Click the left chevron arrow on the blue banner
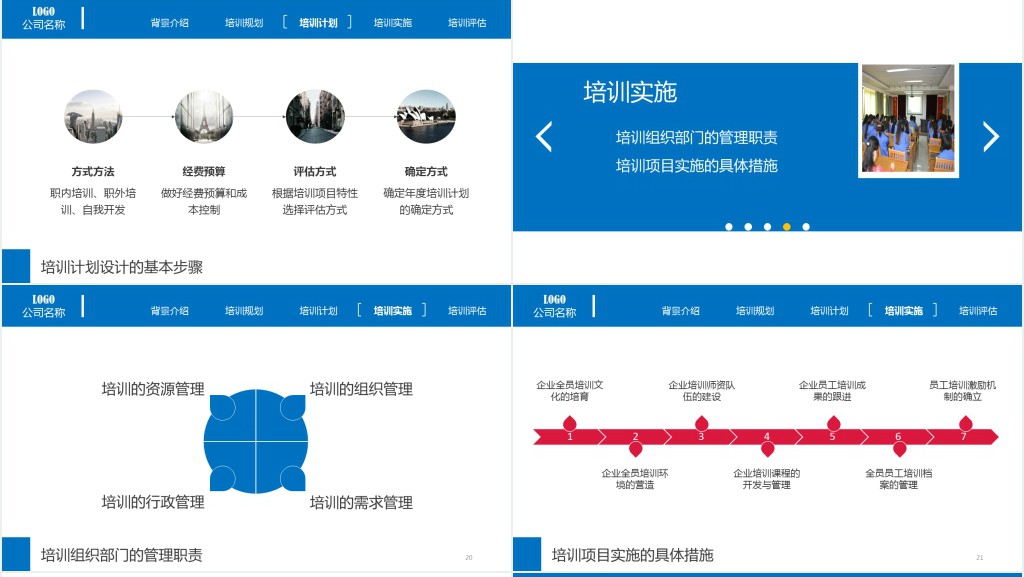 tap(544, 136)
